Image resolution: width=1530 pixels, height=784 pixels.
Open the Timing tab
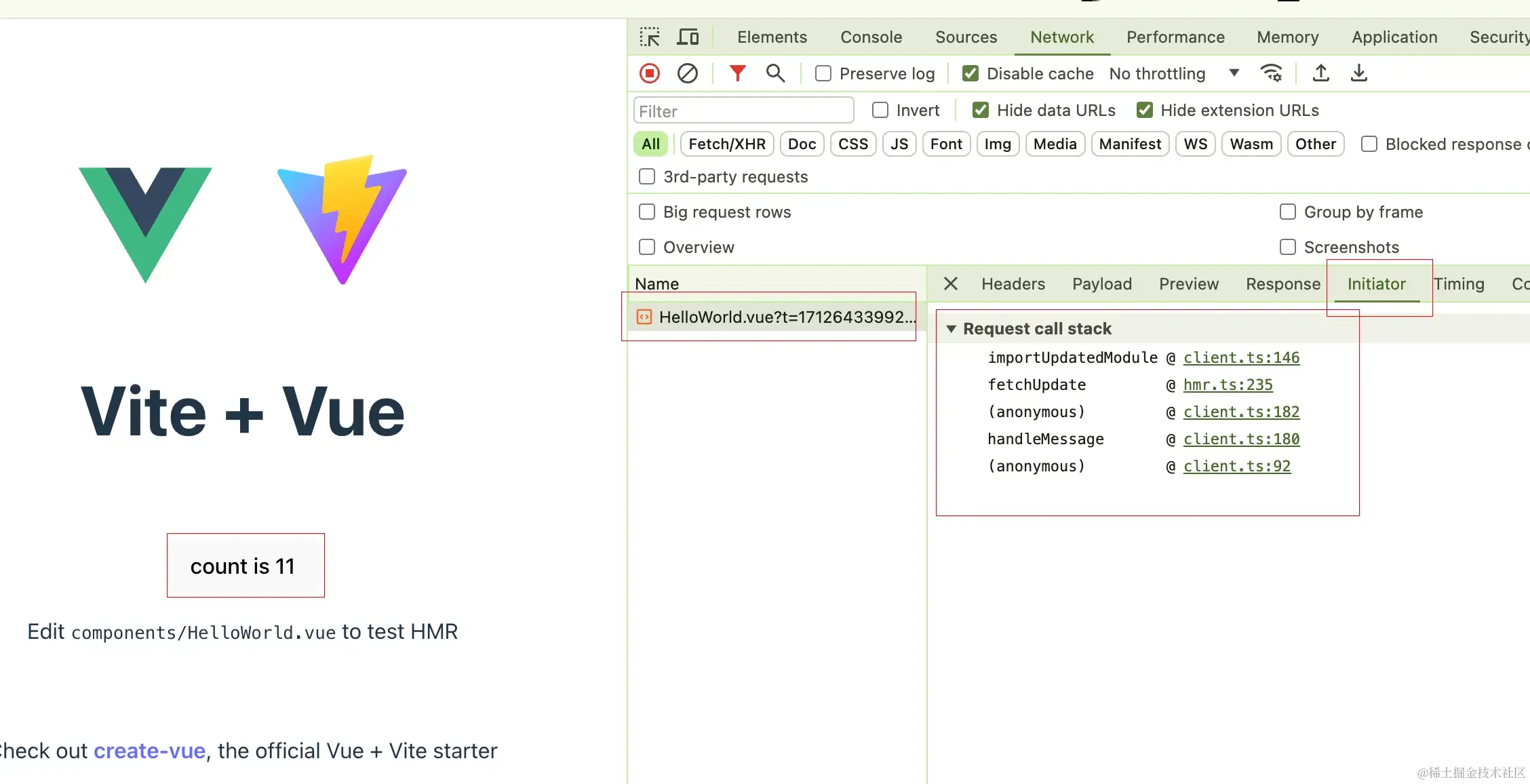coord(1459,284)
